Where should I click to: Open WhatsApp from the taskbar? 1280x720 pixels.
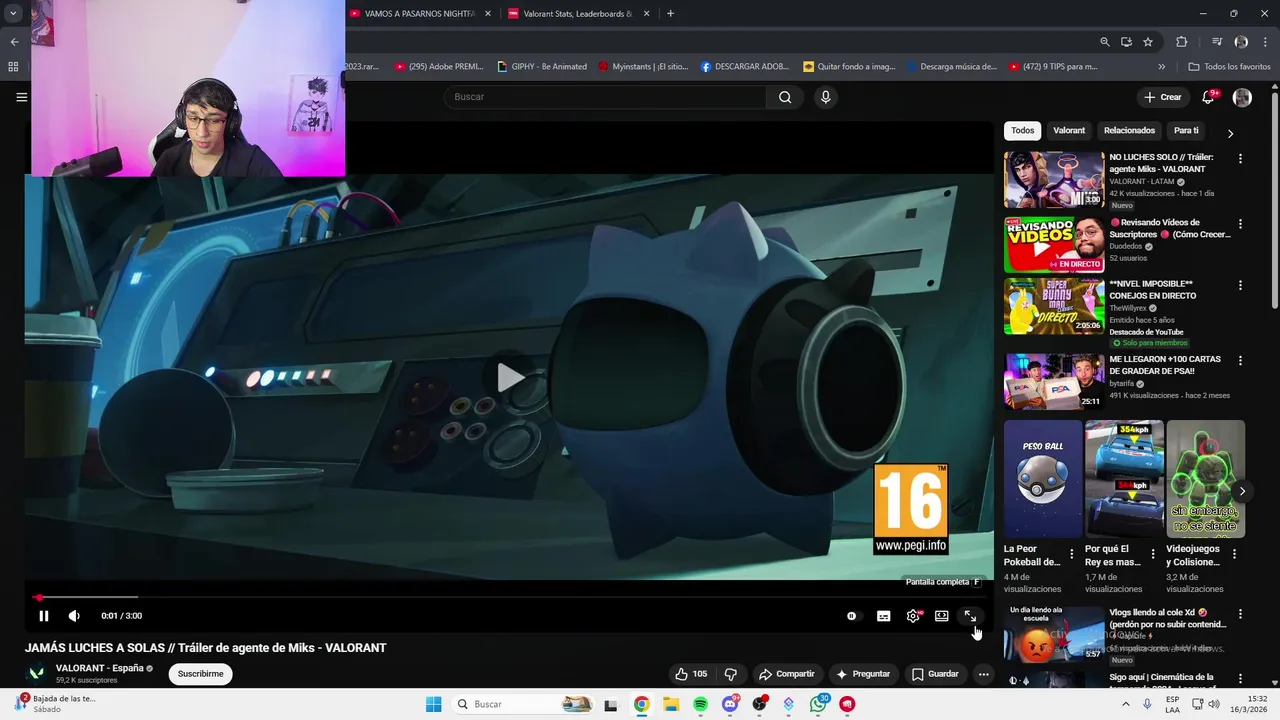click(x=818, y=704)
